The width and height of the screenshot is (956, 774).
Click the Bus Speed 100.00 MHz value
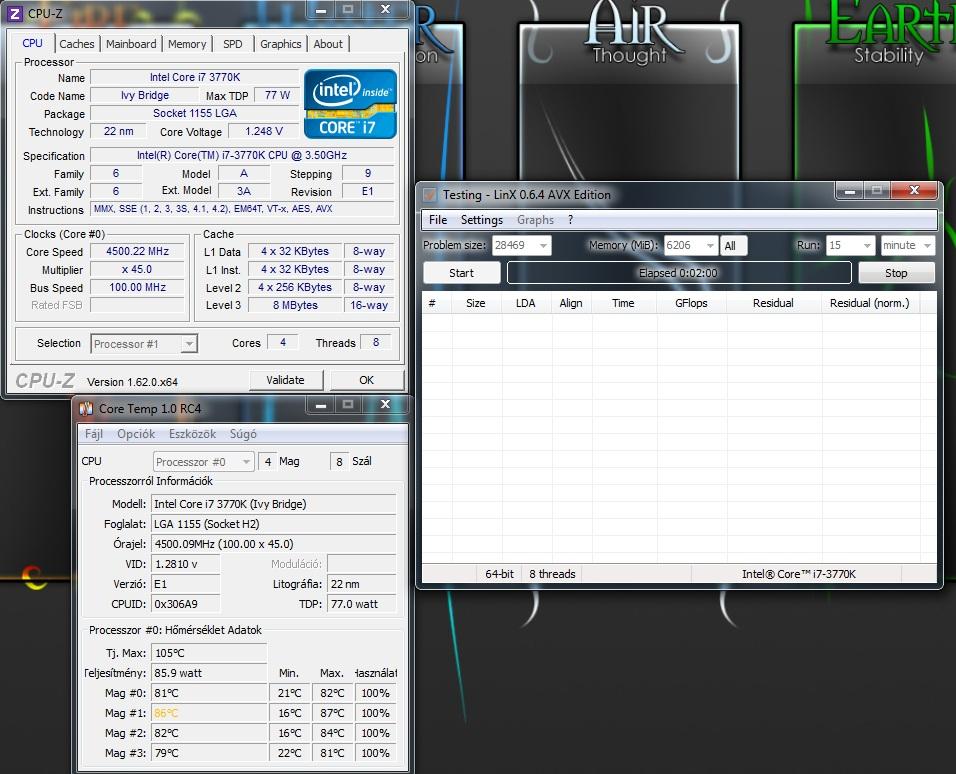click(x=137, y=287)
